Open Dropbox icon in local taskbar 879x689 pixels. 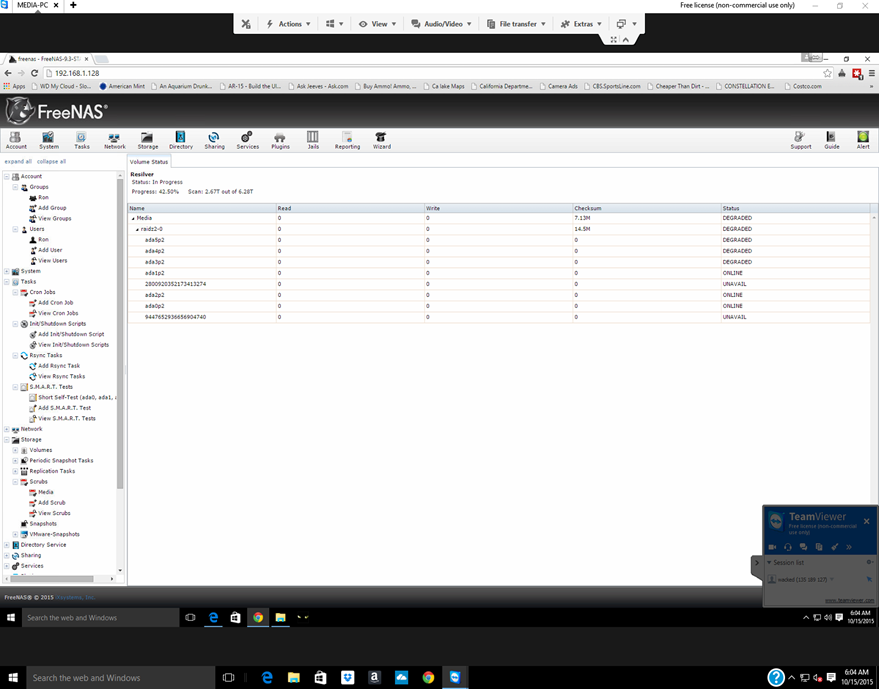[x=348, y=677]
